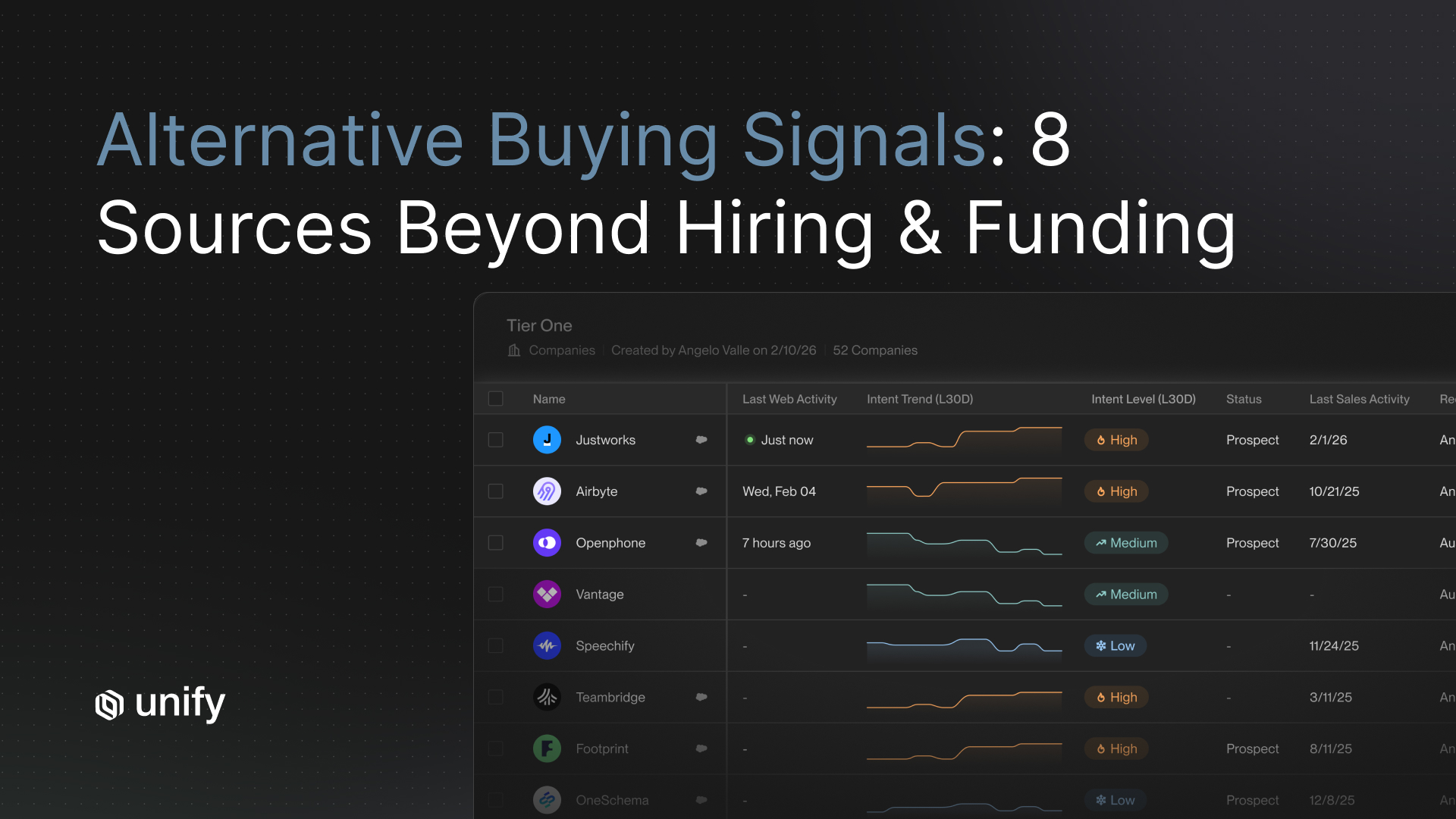The image size is (1456, 819).
Task: Open the Justworks company name link
Action: click(x=605, y=440)
